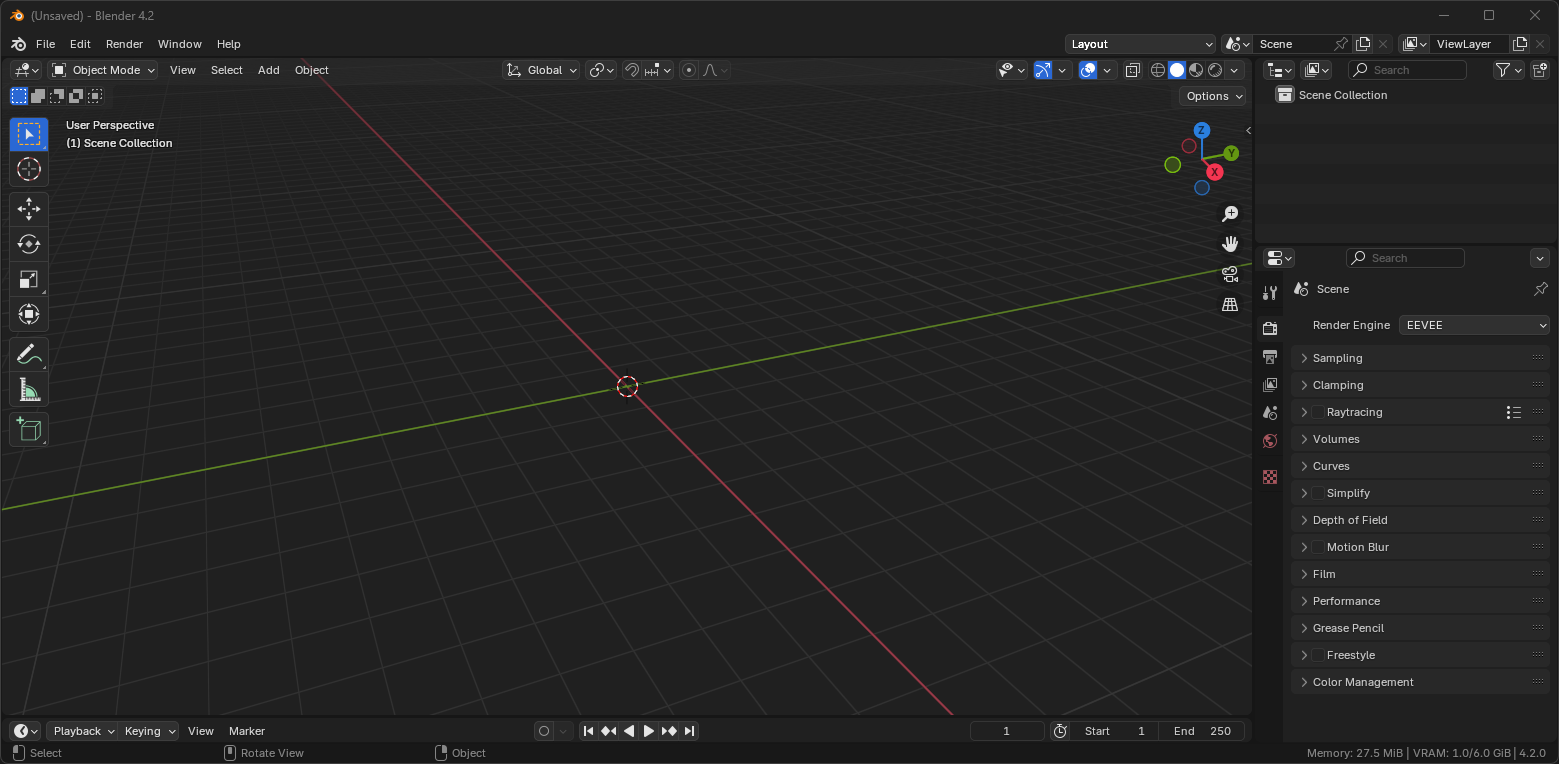Open the timeline Marker menu

click(247, 731)
